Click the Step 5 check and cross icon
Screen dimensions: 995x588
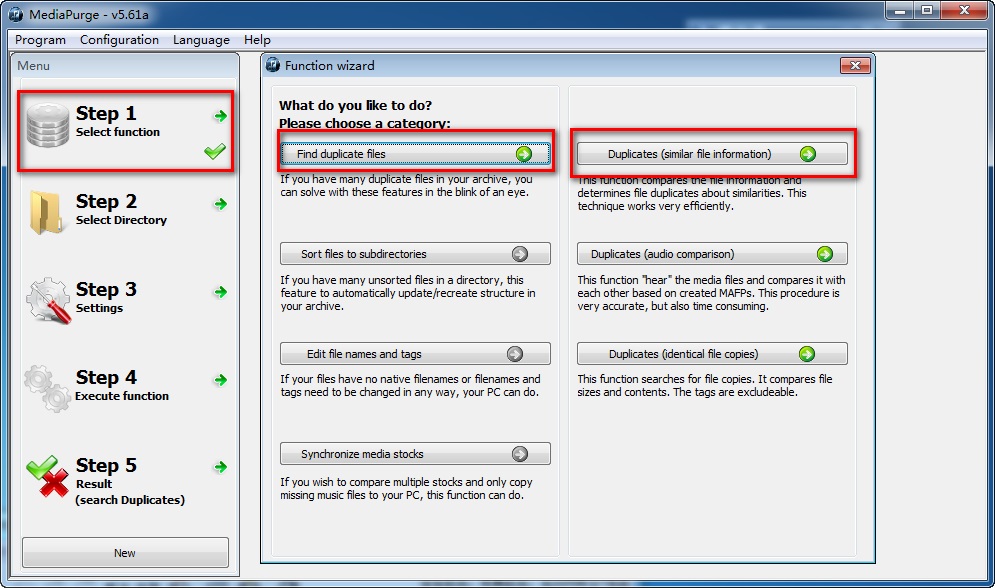pyautogui.click(x=48, y=476)
